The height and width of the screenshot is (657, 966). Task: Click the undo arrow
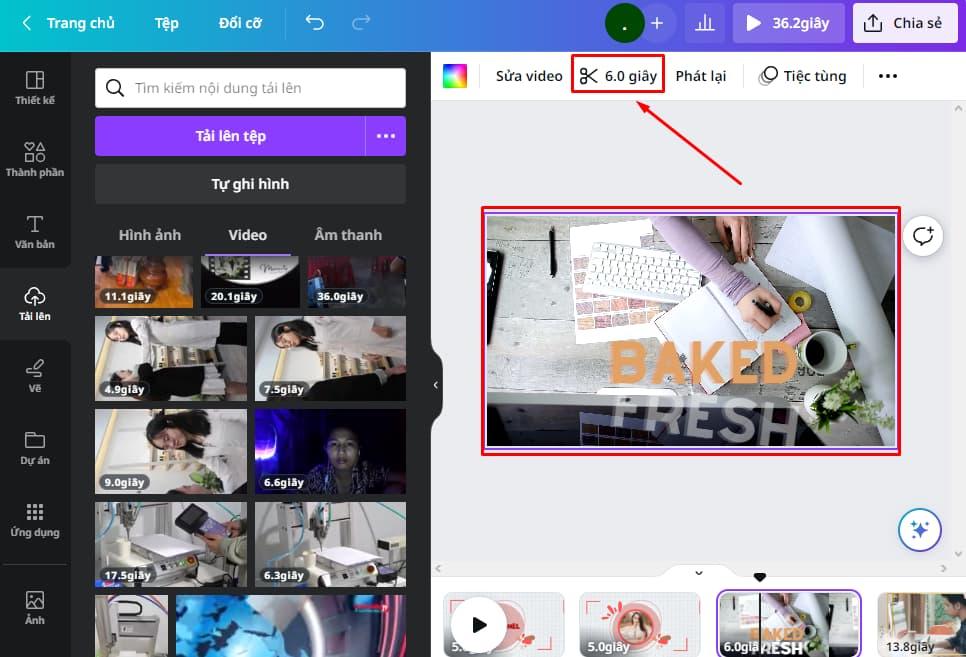point(314,22)
